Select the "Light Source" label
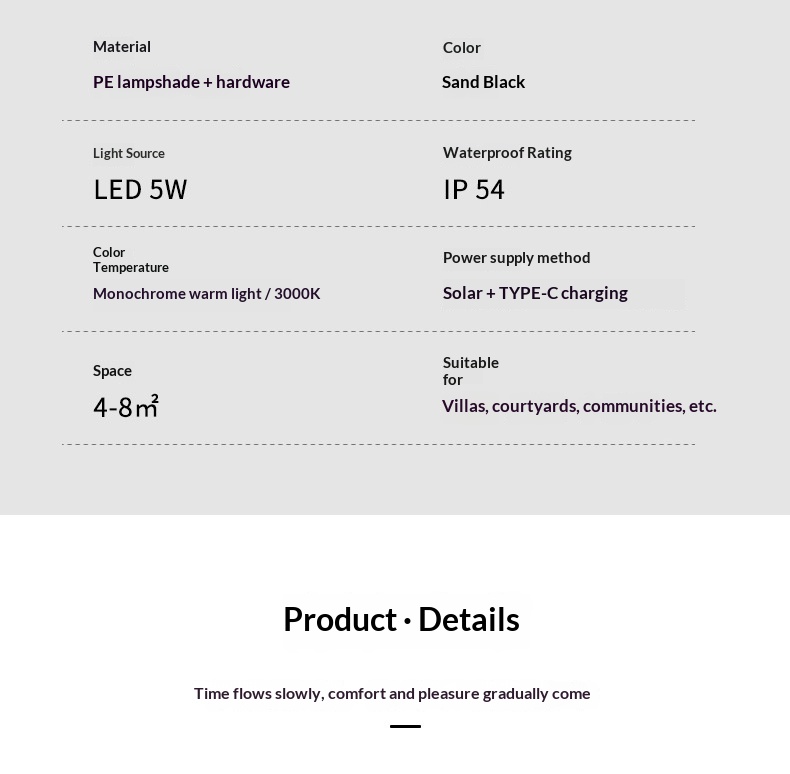The height and width of the screenshot is (774, 790). point(129,153)
